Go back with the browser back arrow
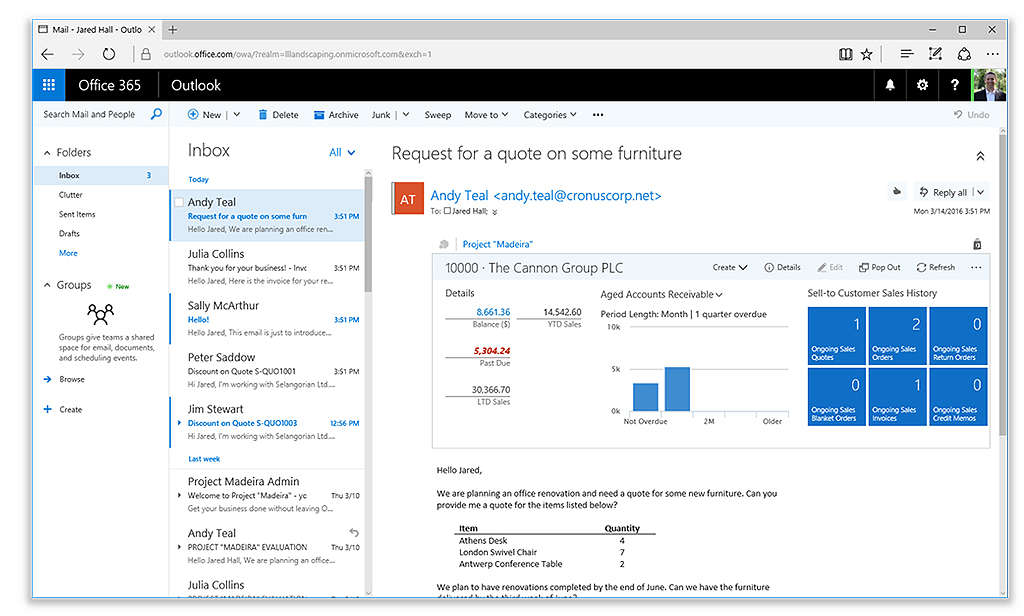The height and width of the screenshot is (616, 1024). coord(48,54)
